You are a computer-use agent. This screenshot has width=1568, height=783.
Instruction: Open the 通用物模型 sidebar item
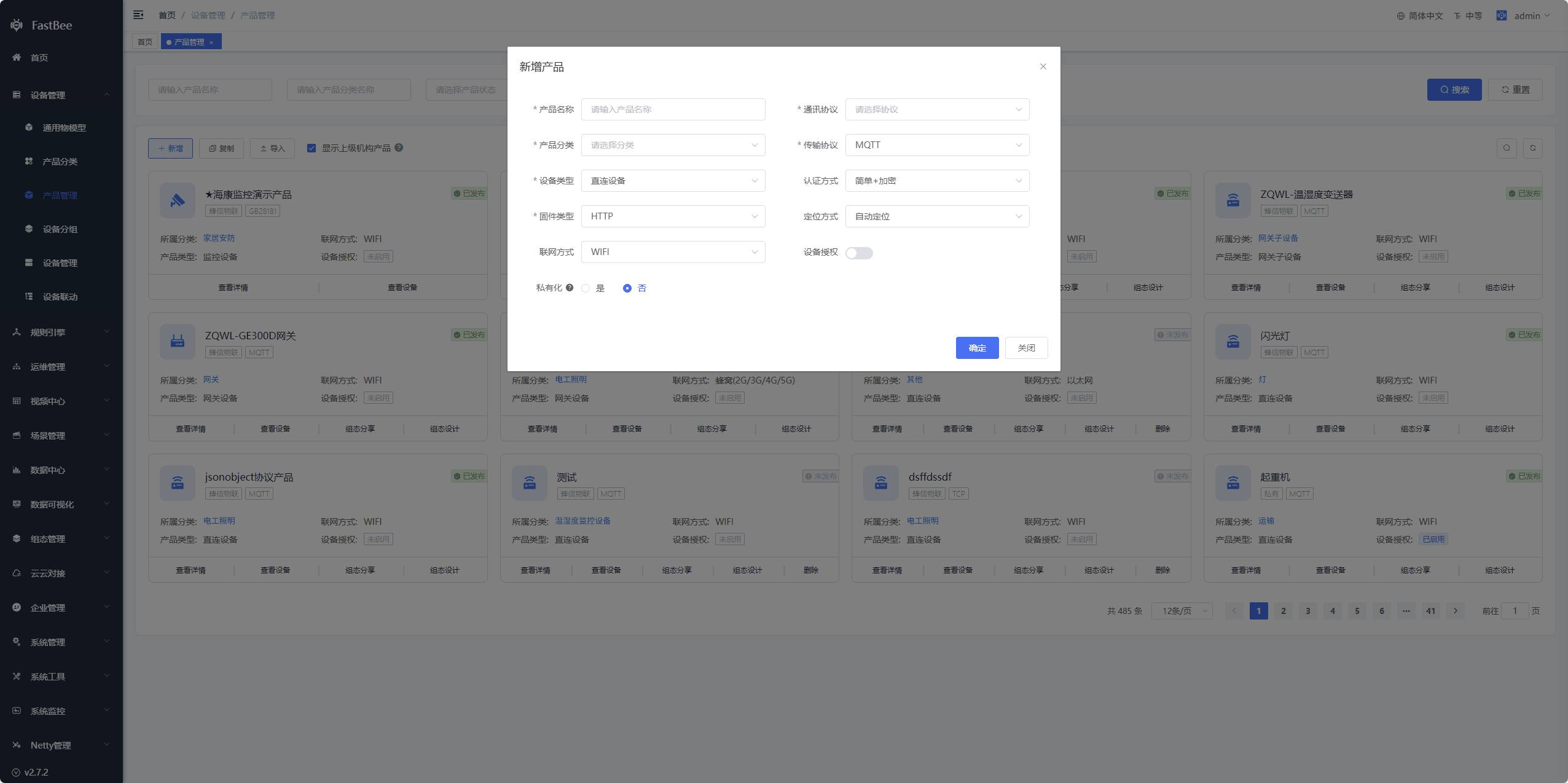61,128
